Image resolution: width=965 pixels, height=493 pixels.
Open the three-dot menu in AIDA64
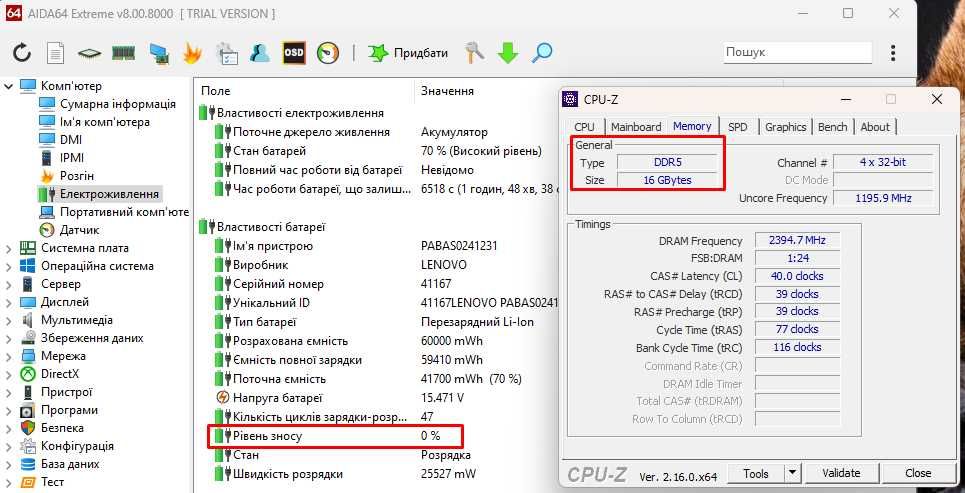point(893,53)
